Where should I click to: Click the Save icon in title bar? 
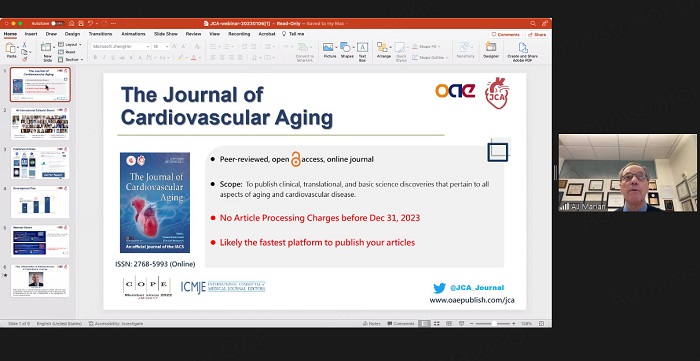coord(81,23)
